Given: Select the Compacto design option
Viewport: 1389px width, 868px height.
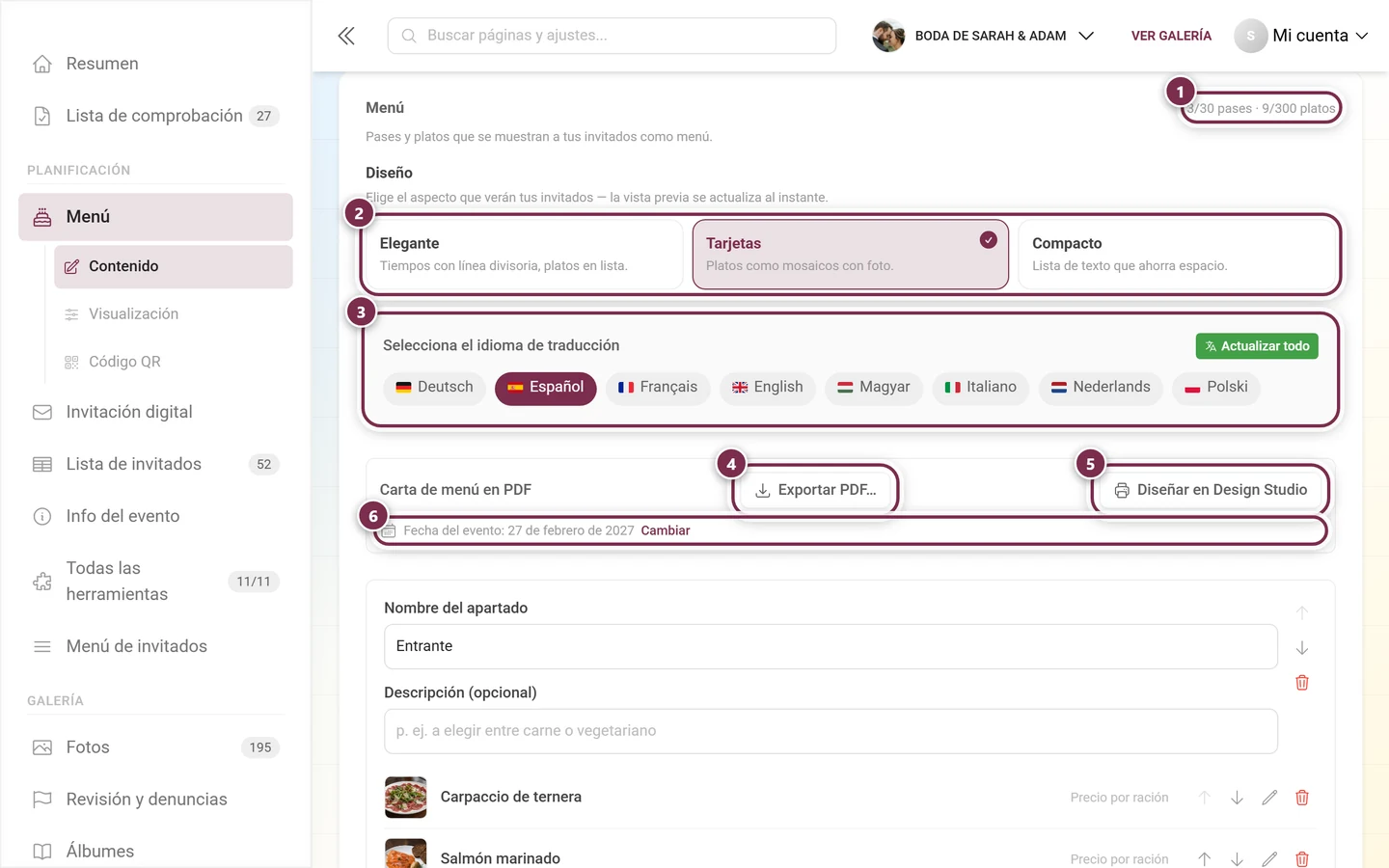Looking at the screenshot, I should click(1177, 255).
